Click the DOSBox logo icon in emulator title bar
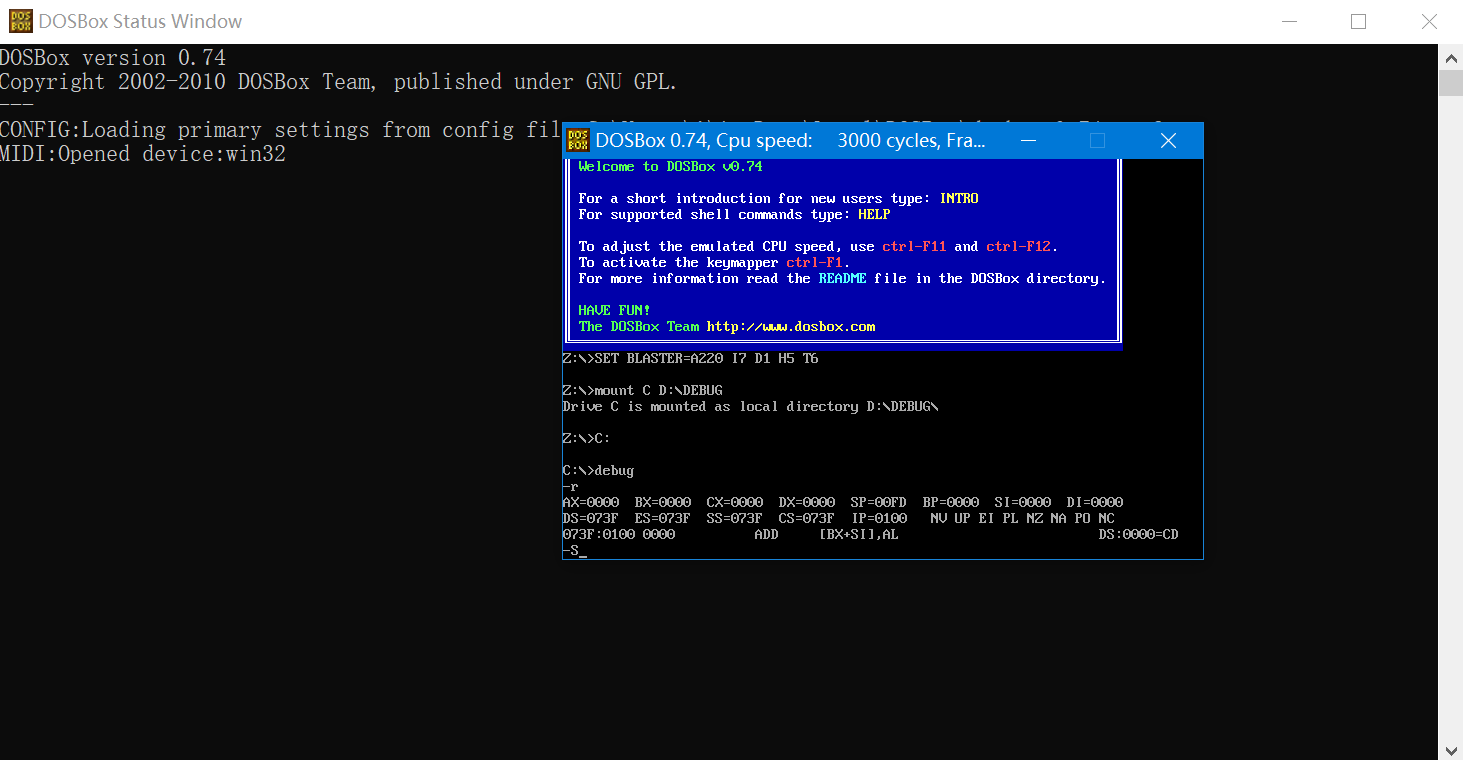1463x760 pixels. [577, 140]
